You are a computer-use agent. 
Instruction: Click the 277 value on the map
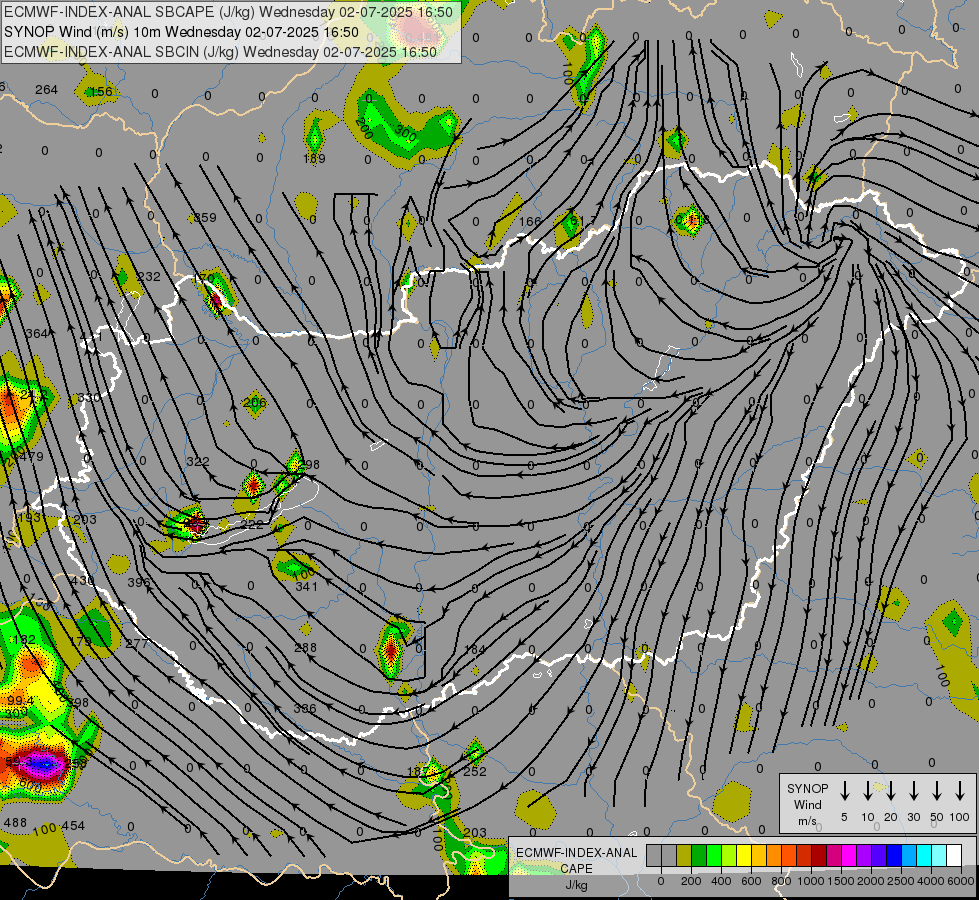tap(137, 643)
